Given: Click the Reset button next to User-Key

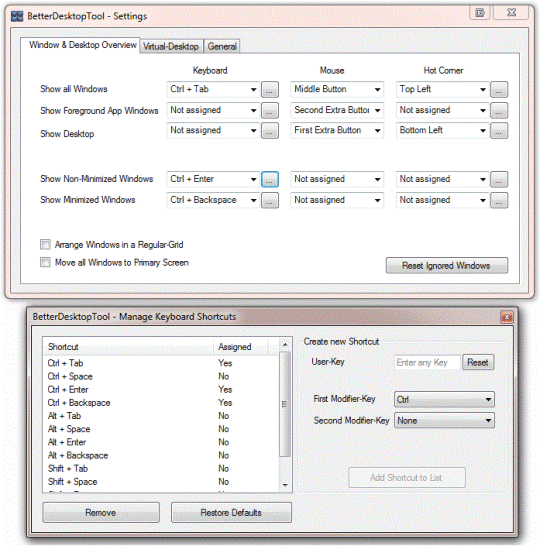Looking at the screenshot, I should tap(478, 362).
